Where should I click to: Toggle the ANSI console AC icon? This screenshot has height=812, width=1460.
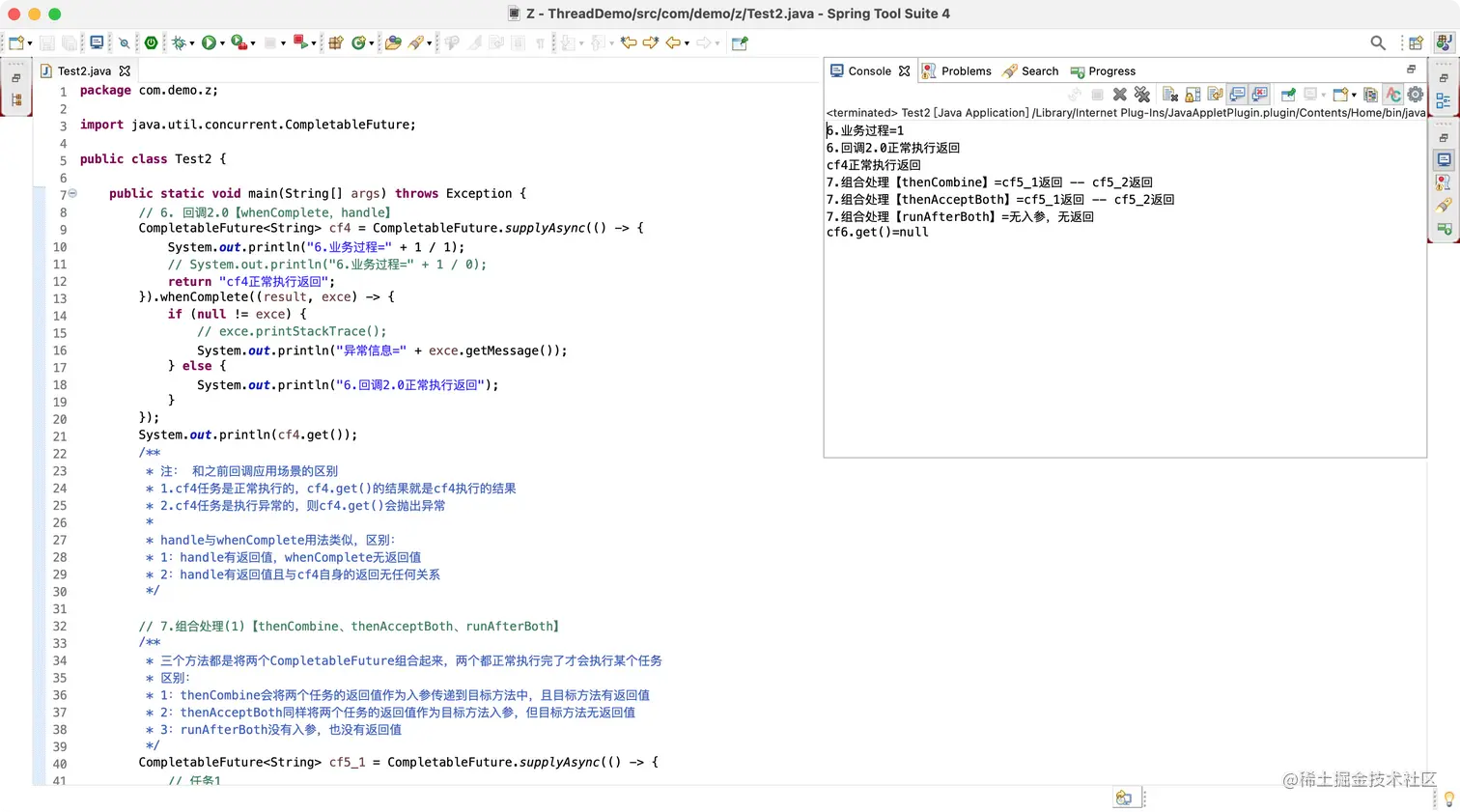(x=1392, y=95)
